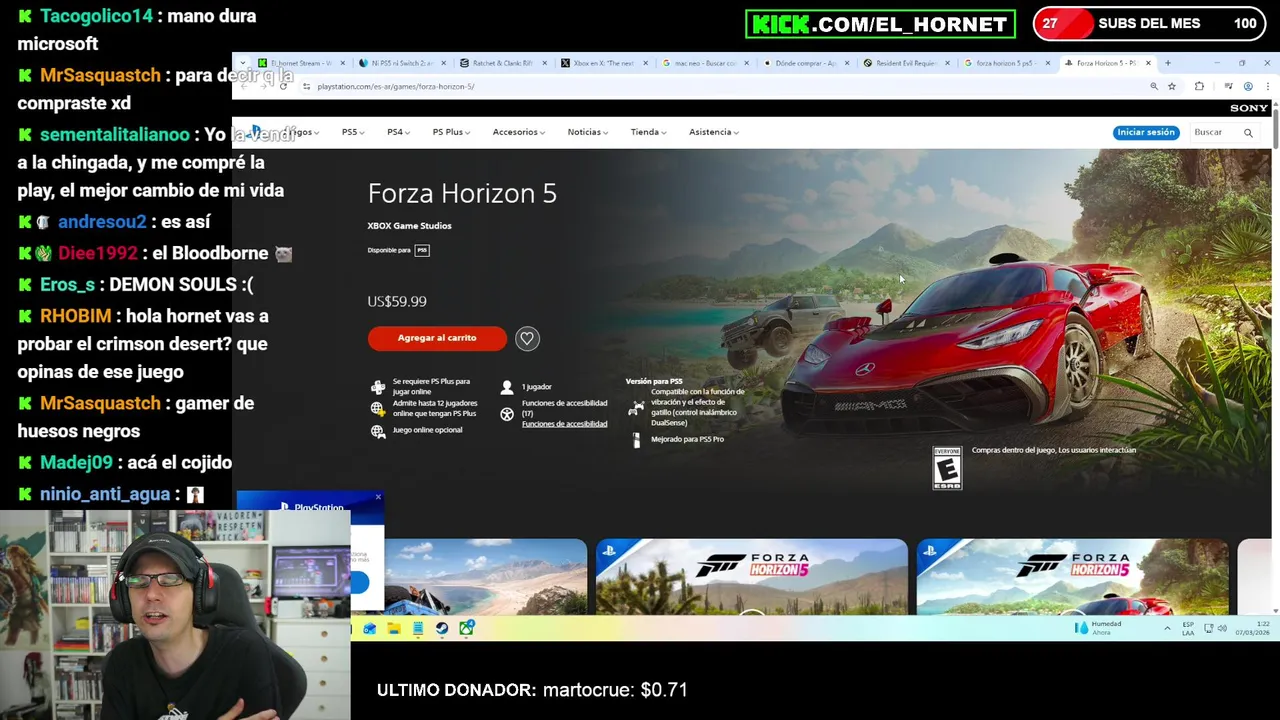This screenshot has height=720, width=1280.
Task: Open the middle Forza Horizon 5 edition card
Action: click(x=752, y=576)
